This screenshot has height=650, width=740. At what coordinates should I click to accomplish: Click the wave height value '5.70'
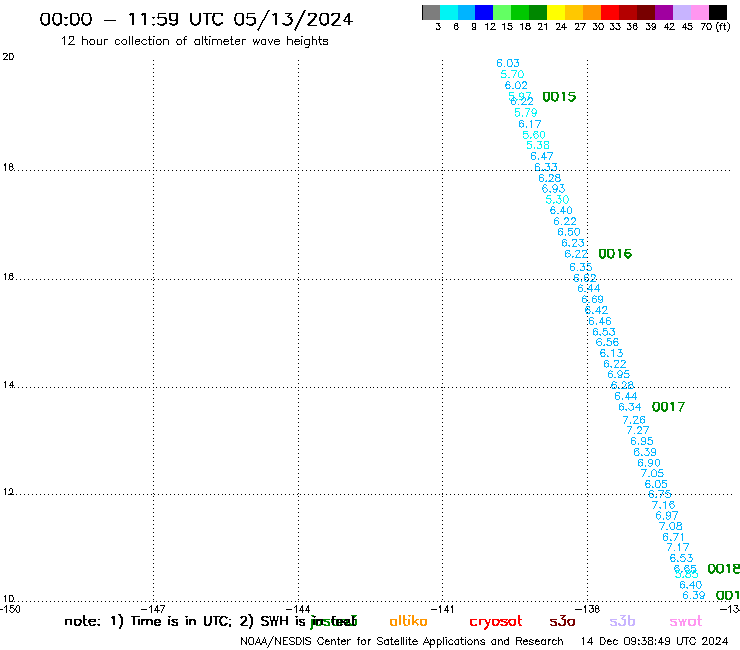[x=512, y=74]
